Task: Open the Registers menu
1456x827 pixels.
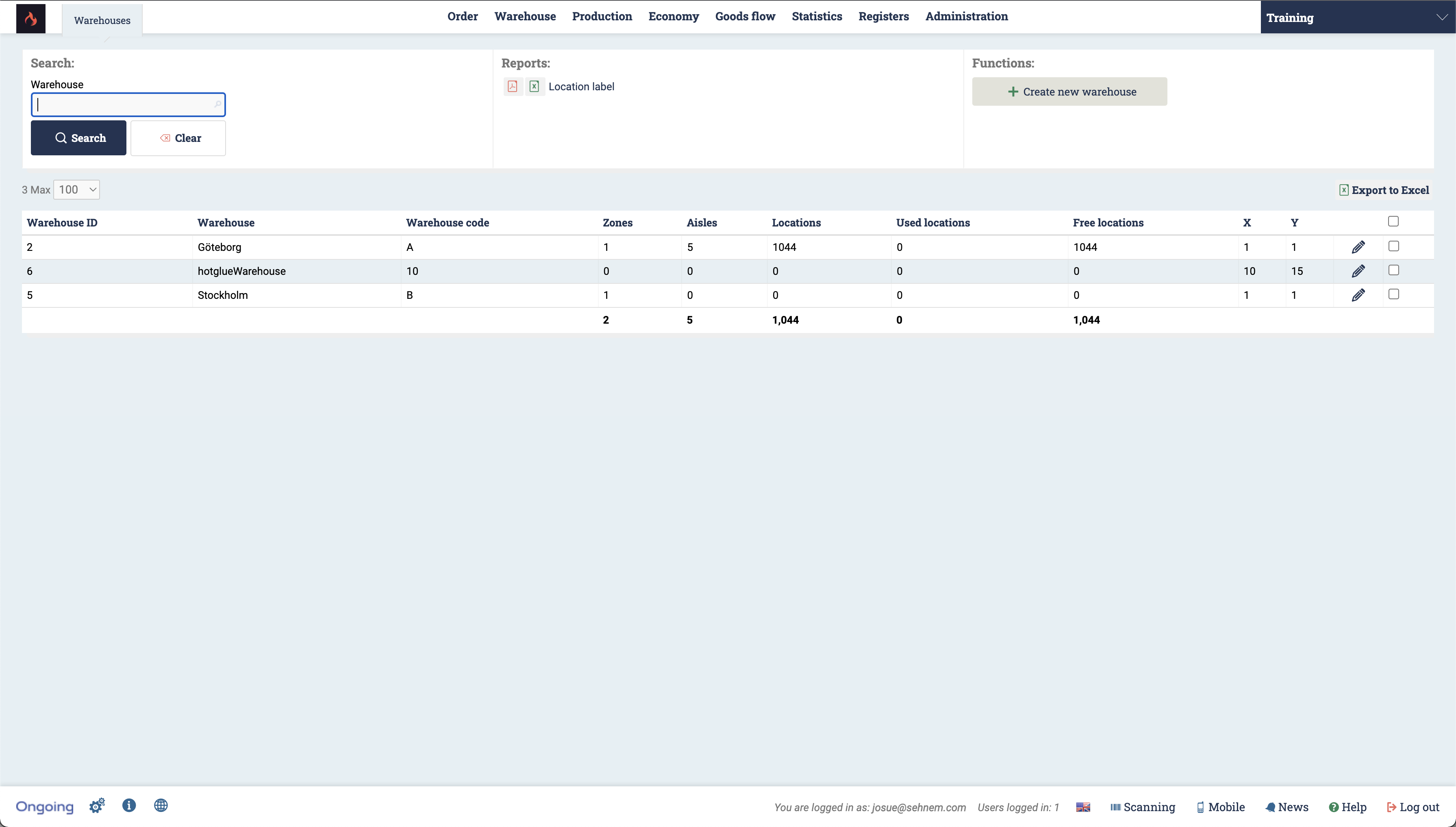Action: [883, 17]
